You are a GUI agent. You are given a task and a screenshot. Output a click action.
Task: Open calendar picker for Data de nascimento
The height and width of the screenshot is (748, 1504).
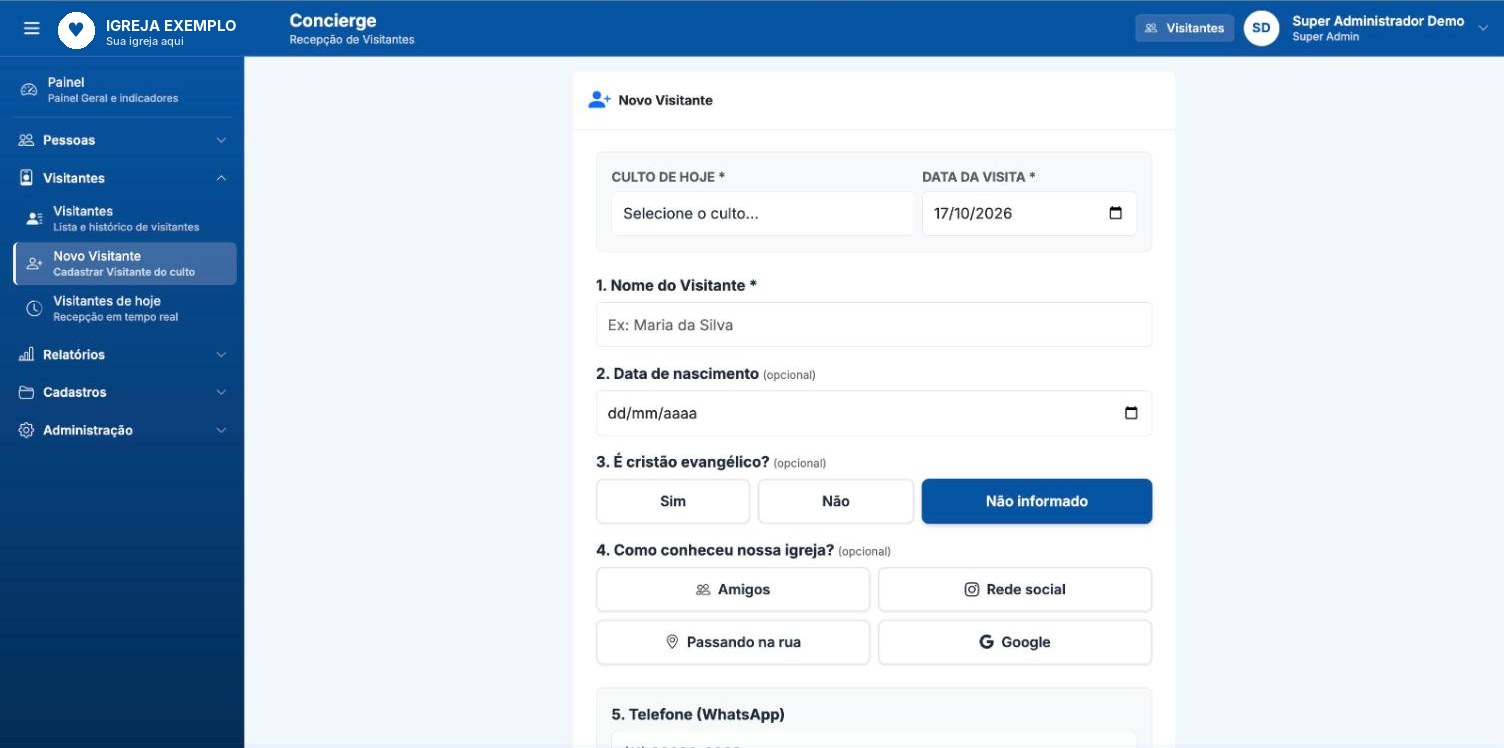pos(1131,413)
